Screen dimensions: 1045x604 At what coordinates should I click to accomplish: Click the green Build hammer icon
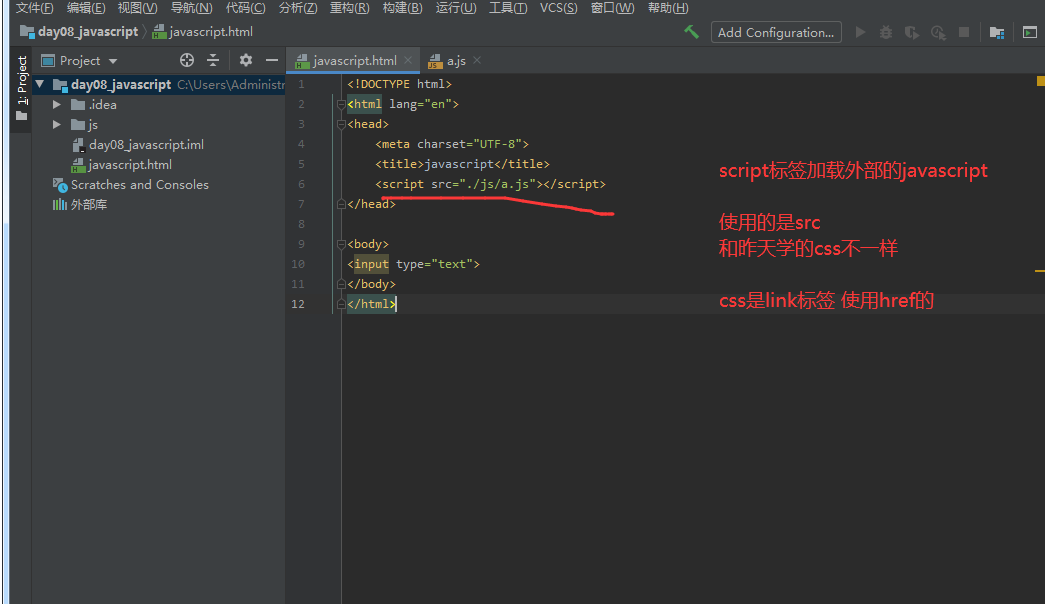[691, 32]
